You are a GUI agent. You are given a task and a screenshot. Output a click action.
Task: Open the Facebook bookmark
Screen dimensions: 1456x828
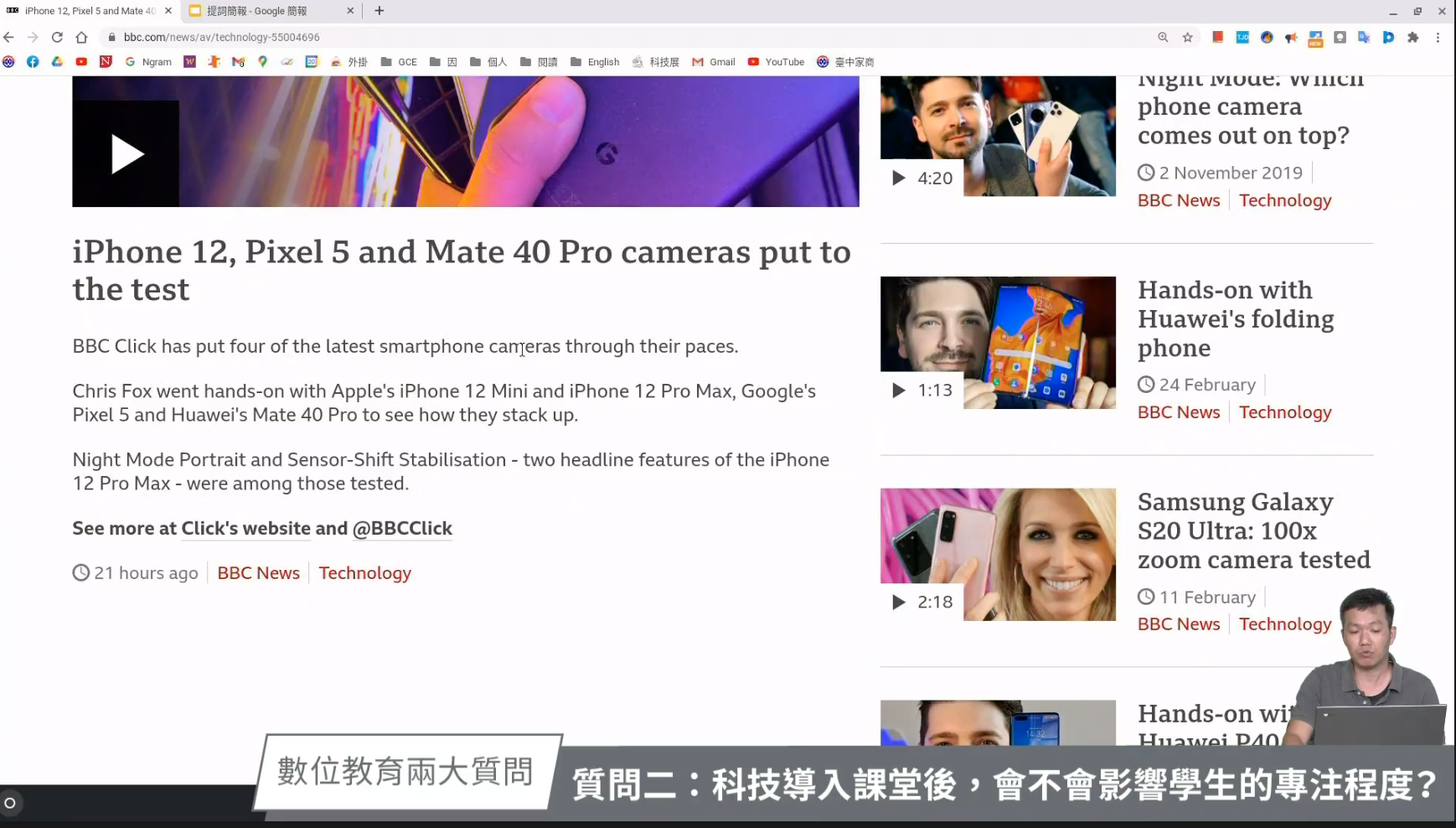click(x=33, y=62)
